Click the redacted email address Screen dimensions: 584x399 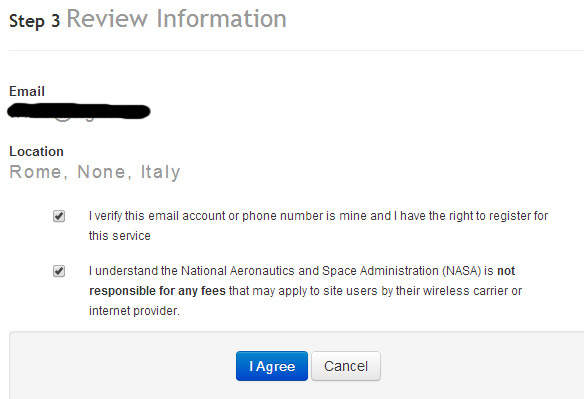point(79,111)
